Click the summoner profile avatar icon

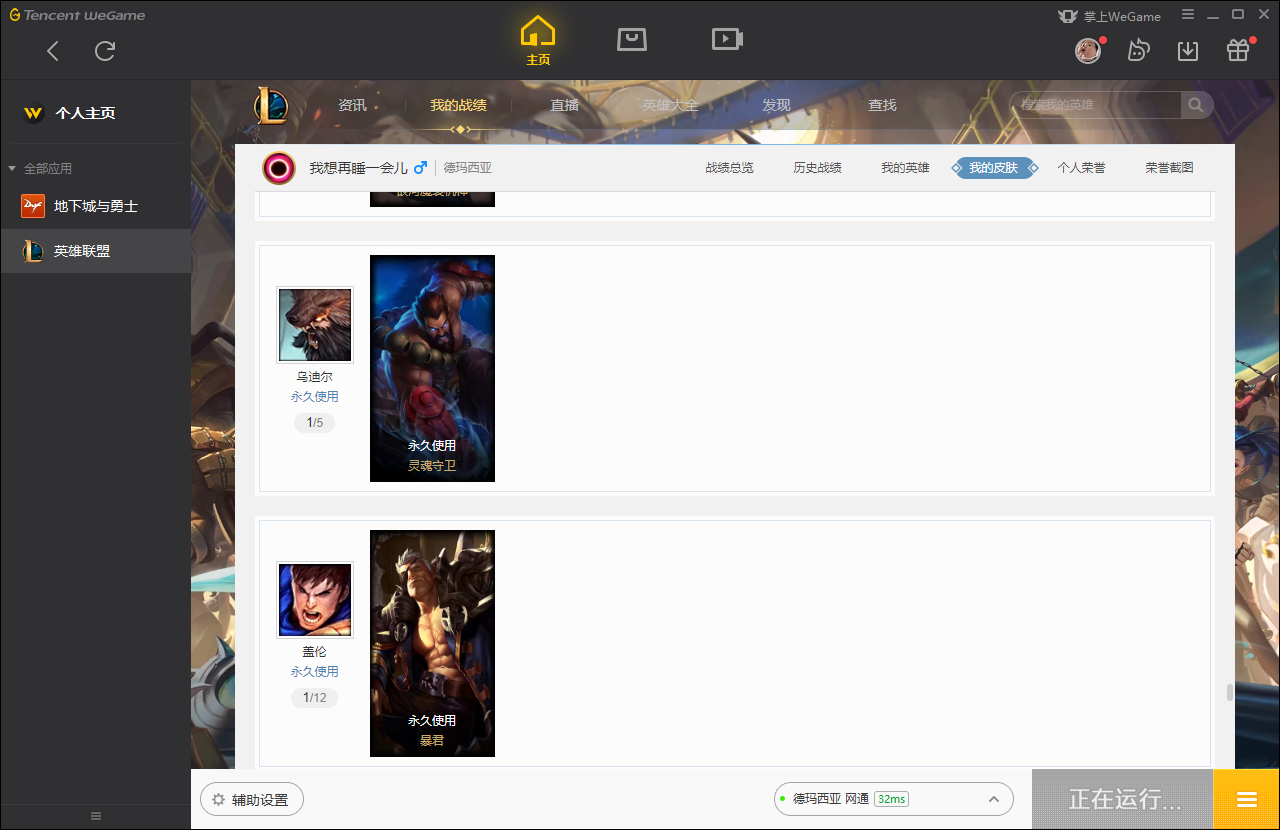[279, 168]
